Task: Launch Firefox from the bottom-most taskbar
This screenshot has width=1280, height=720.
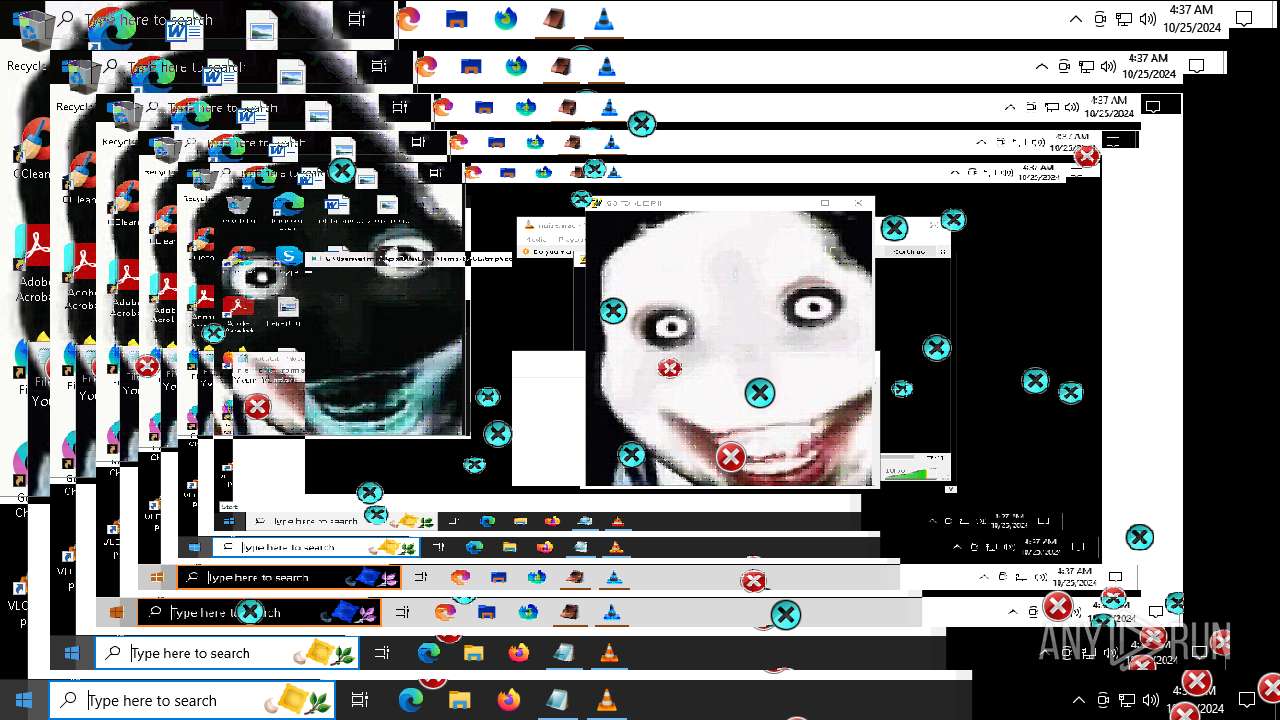Action: pos(508,700)
